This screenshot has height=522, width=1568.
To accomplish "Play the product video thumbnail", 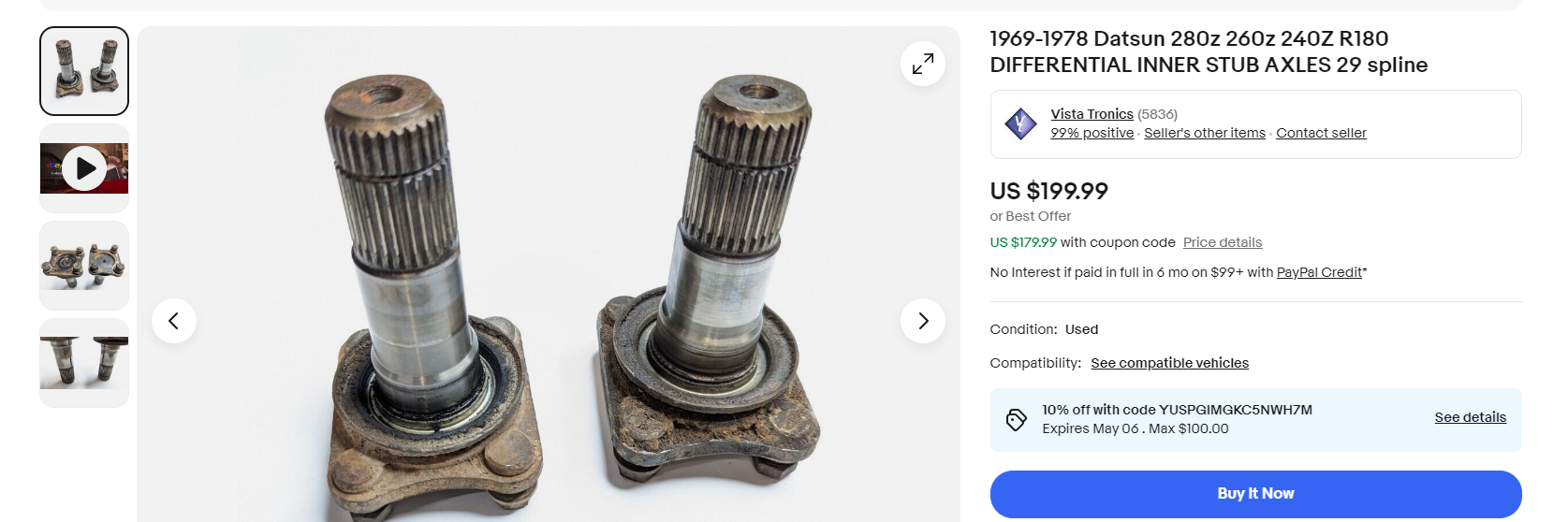I will point(84,168).
